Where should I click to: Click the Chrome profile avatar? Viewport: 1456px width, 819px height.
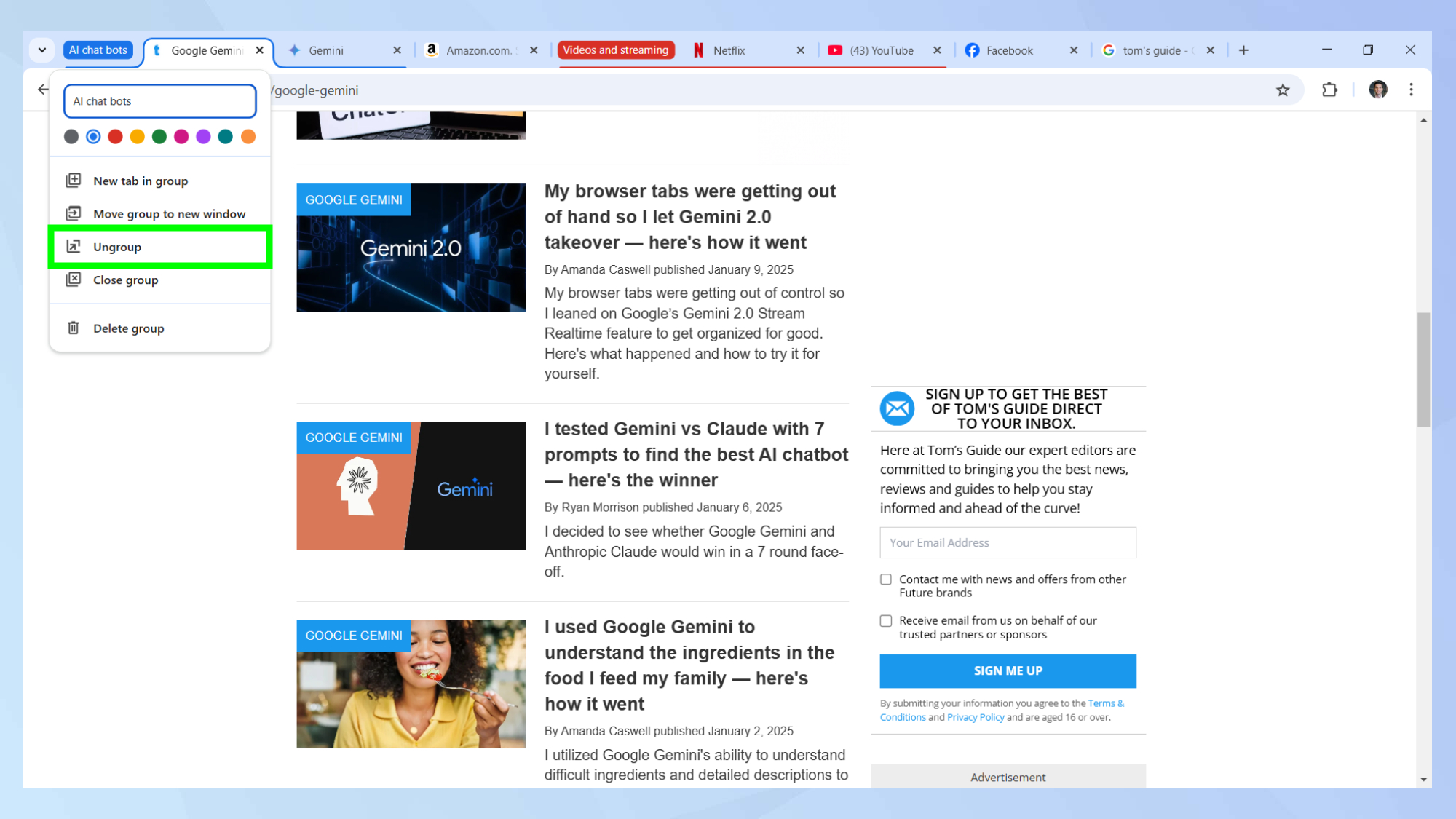[x=1377, y=90]
